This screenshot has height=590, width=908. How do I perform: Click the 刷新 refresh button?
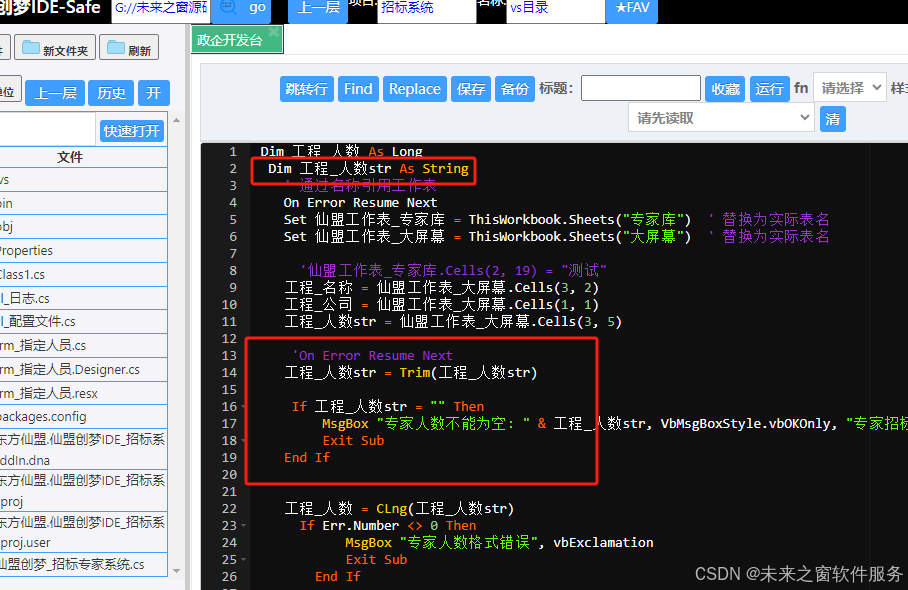coord(129,49)
